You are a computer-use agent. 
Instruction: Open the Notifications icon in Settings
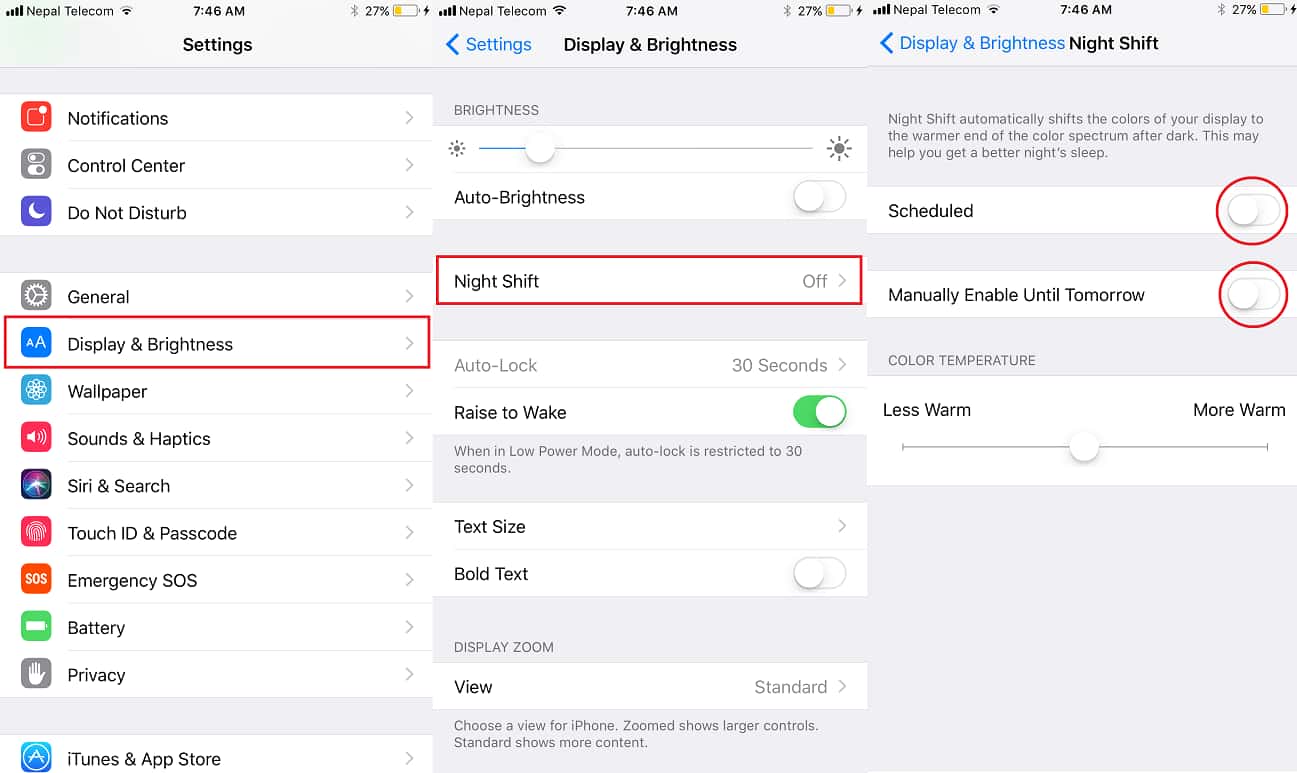pos(36,118)
